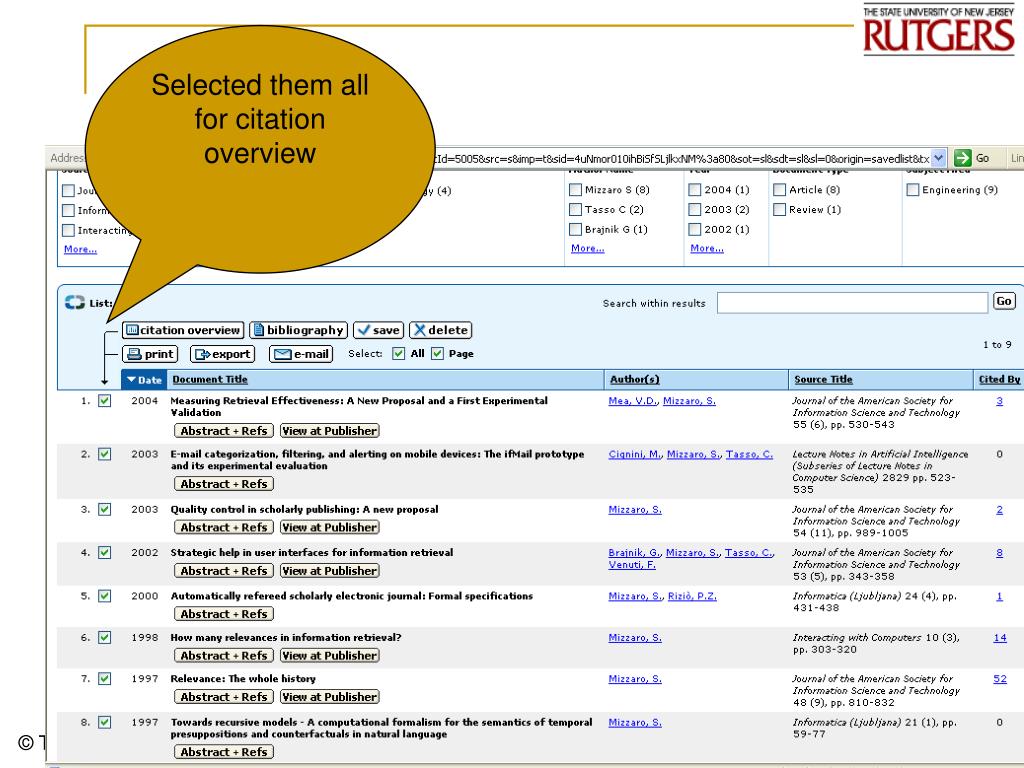Screen dimensions: 1024x768
Task: Open Abstract + Refs for Relevance whole history
Action: pyautogui.click(x=223, y=697)
